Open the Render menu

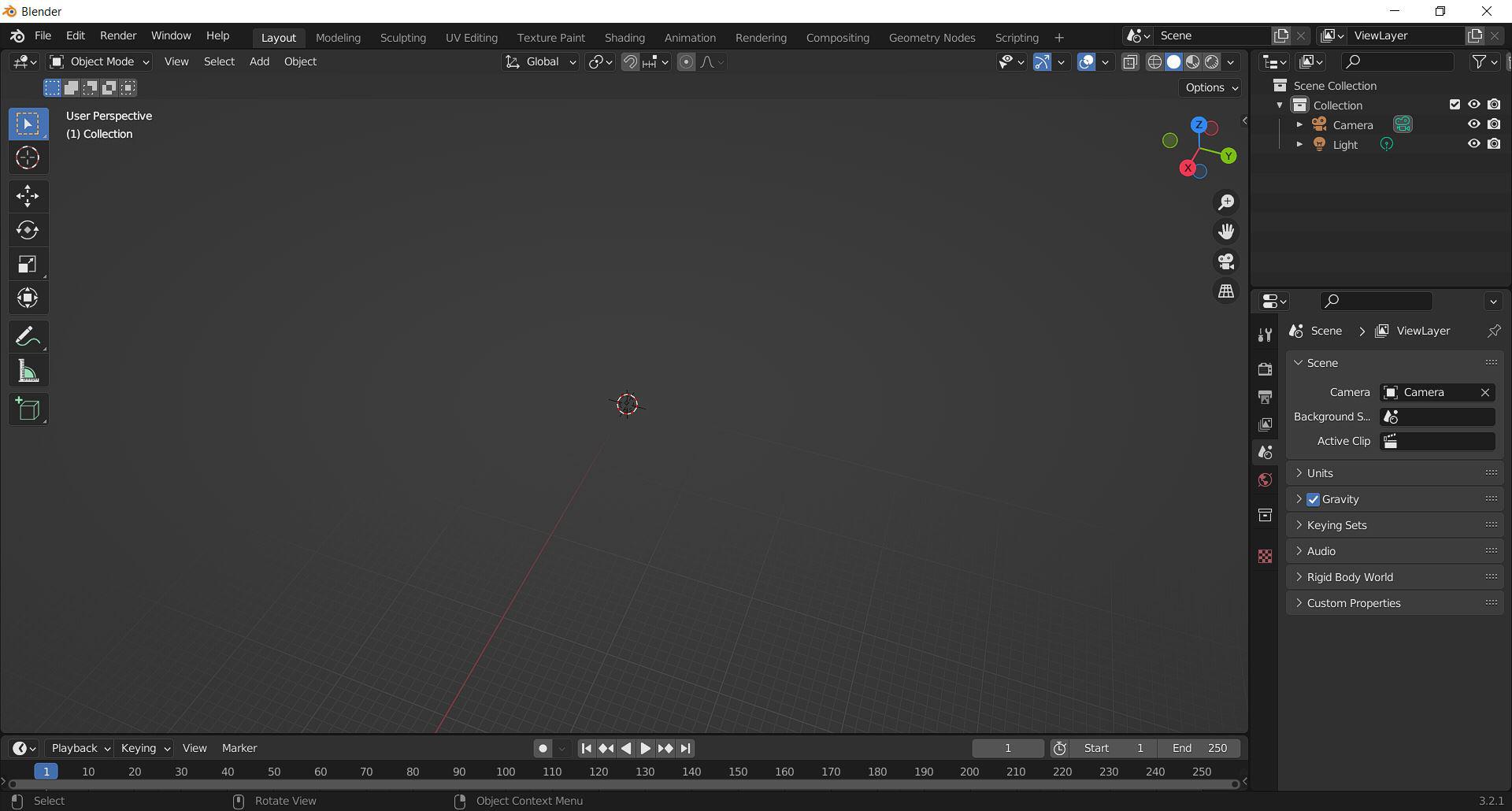point(117,35)
